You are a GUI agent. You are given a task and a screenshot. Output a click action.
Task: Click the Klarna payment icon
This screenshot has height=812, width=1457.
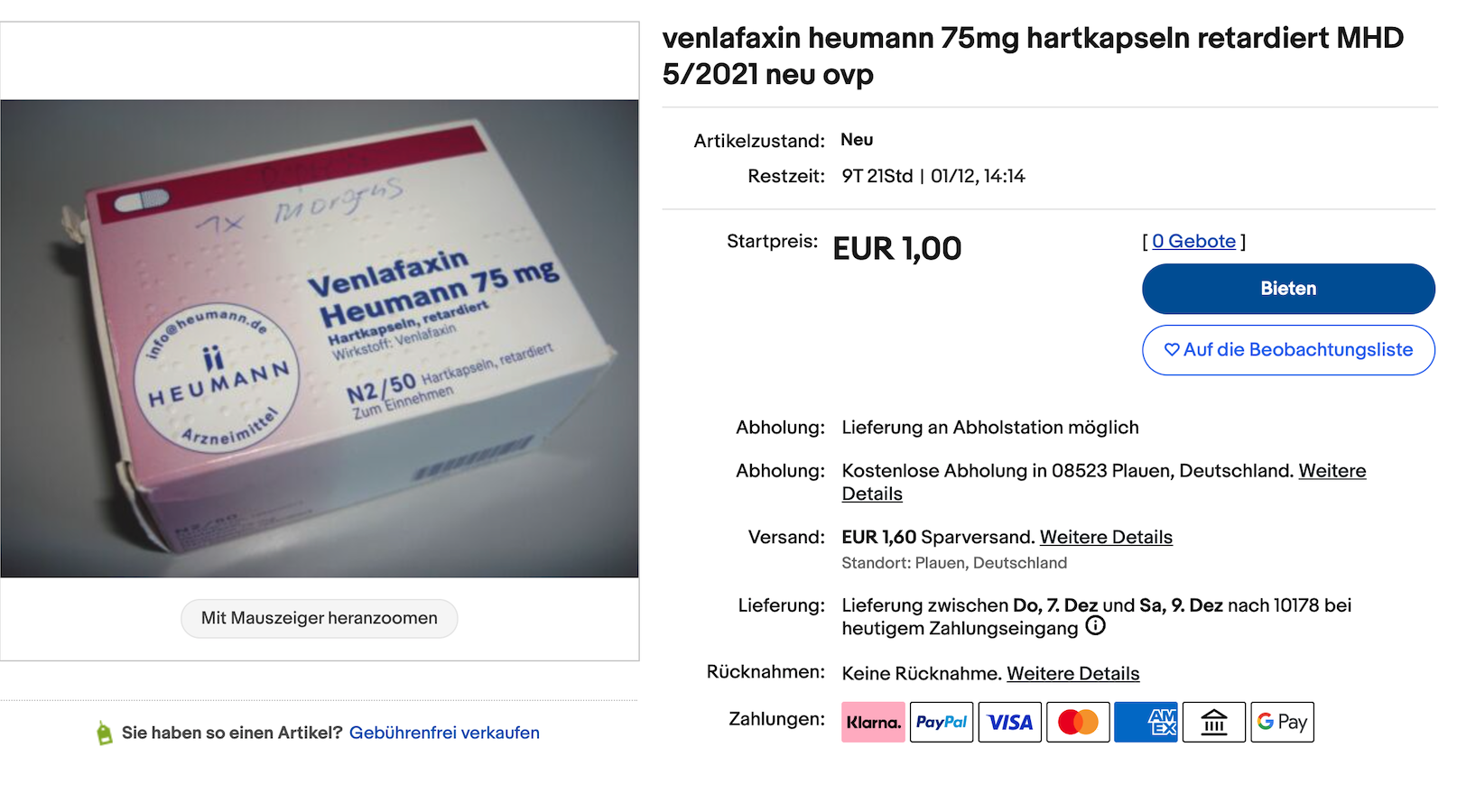tap(873, 722)
